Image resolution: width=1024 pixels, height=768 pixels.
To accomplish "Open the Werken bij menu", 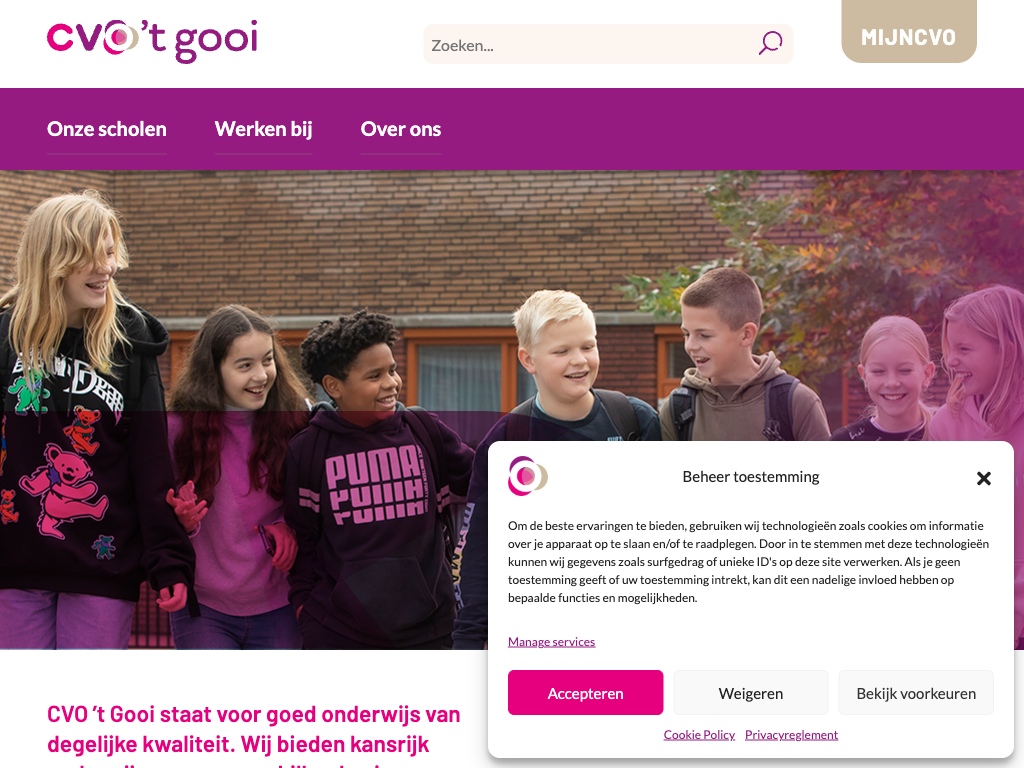I will coord(263,129).
